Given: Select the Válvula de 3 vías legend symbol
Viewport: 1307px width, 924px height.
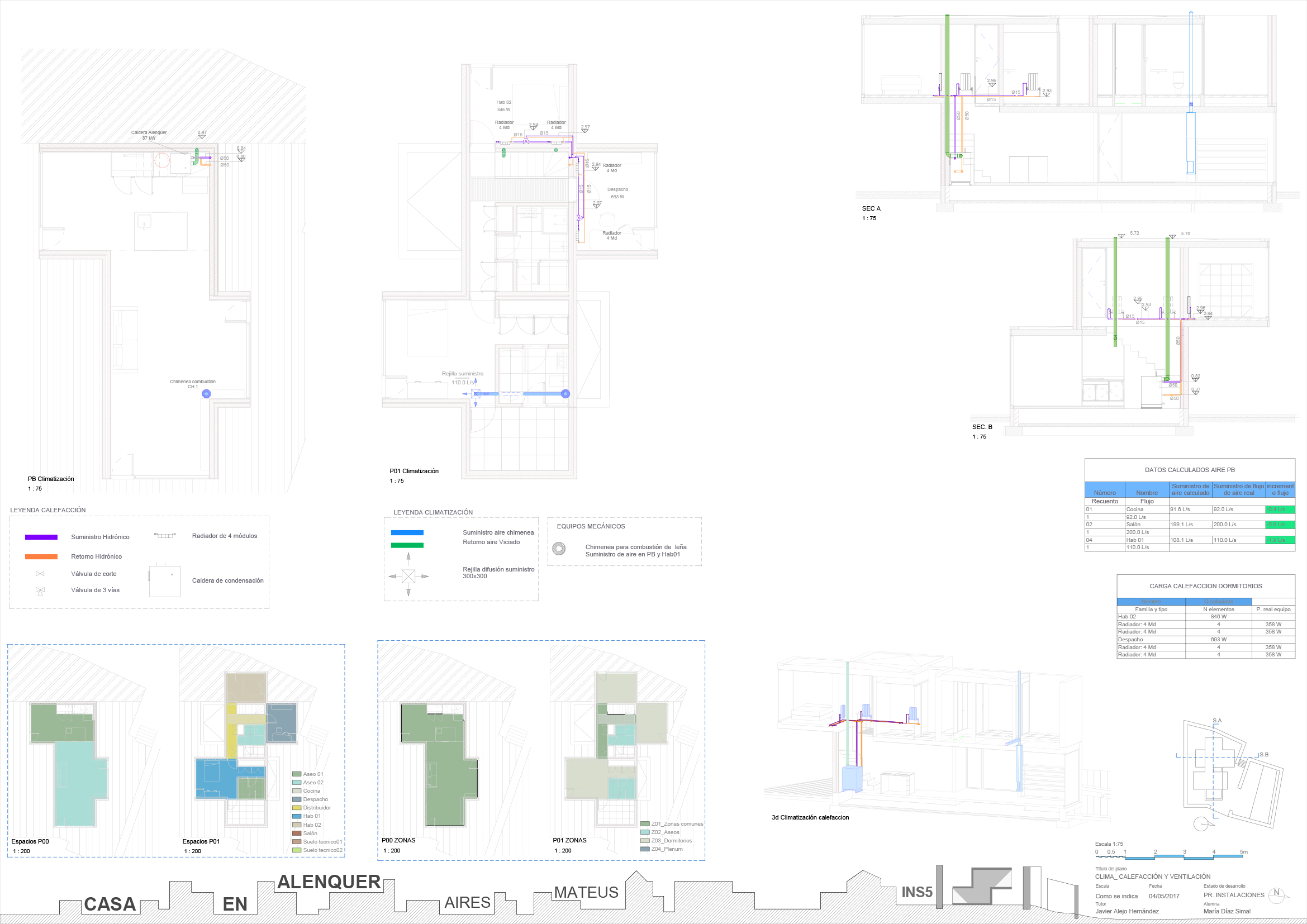Looking at the screenshot, I should [x=40, y=590].
